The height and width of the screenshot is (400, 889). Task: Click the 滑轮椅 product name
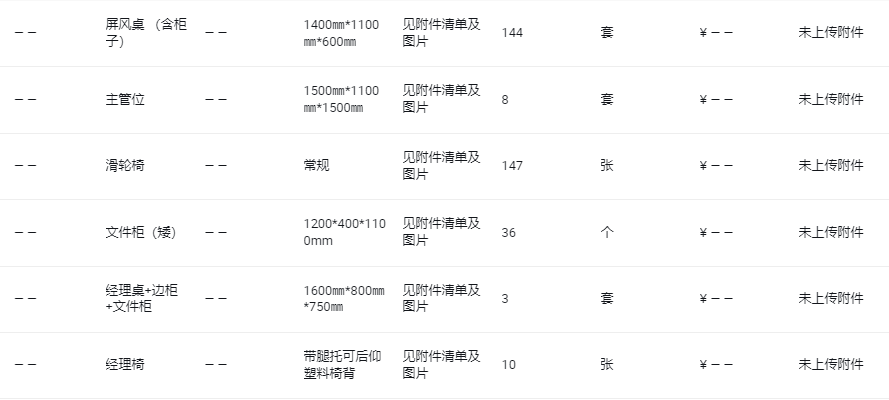[x=125, y=165]
